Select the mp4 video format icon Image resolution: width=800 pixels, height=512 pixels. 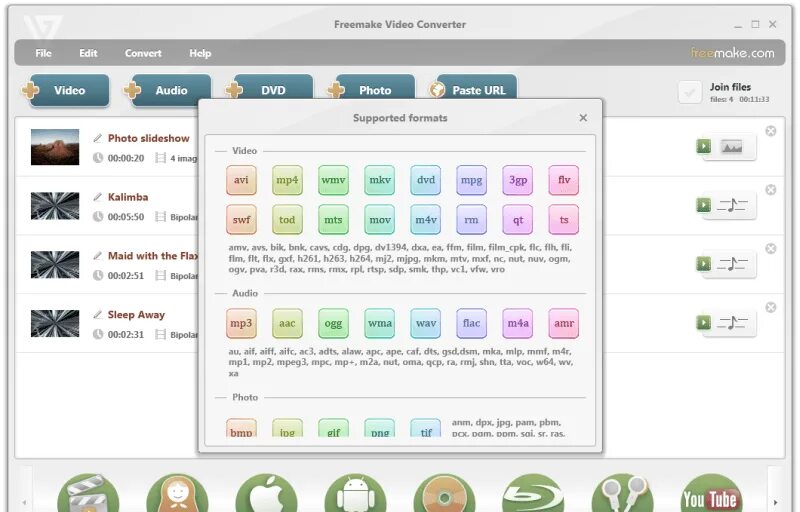[287, 180]
